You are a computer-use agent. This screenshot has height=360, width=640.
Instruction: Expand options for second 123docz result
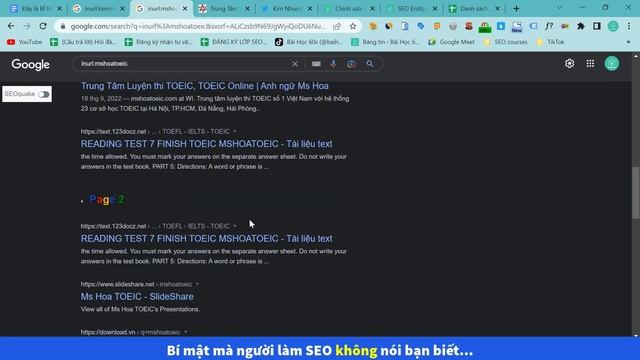[x=235, y=226]
